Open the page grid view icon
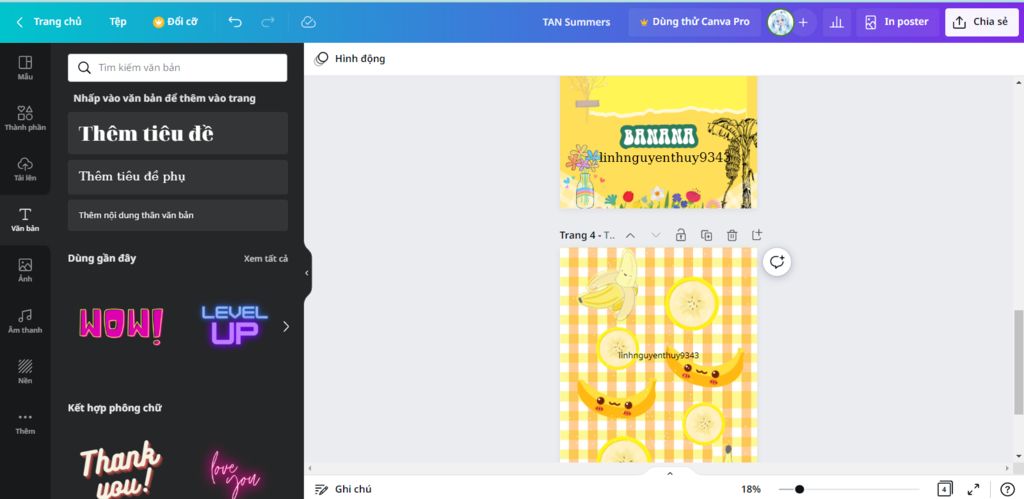Viewport: 1024px width, 499px height. (944, 489)
